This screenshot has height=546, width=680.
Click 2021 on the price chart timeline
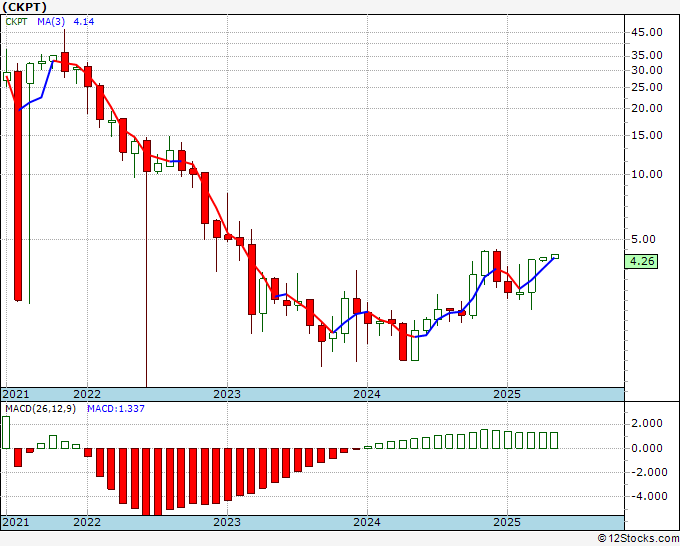pyautogui.click(x=16, y=394)
